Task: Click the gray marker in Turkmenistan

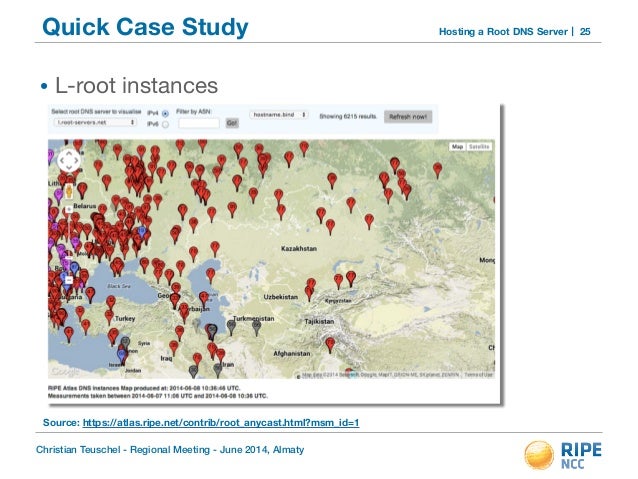Action: coord(257,324)
